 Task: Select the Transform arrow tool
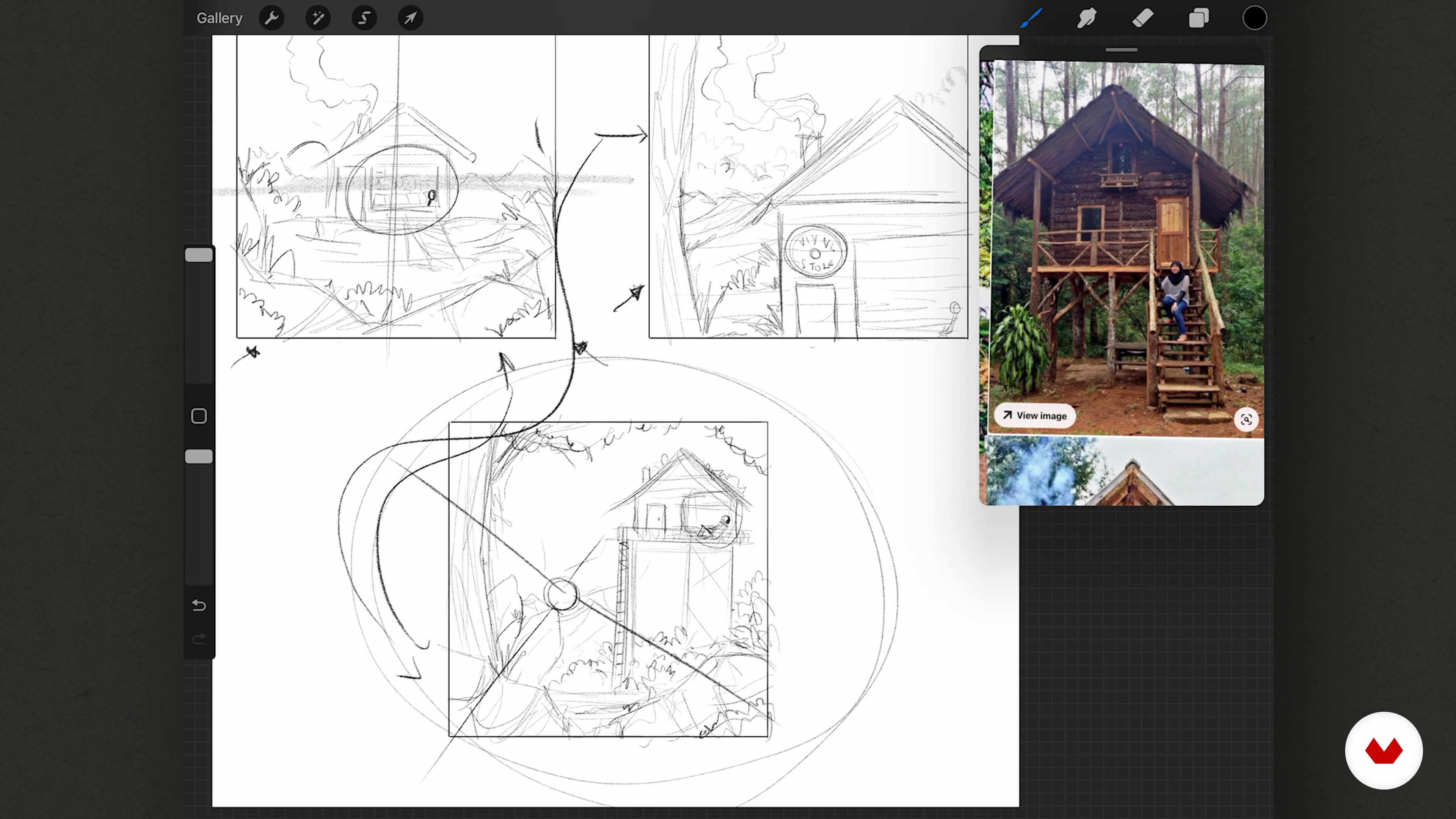[x=411, y=18]
